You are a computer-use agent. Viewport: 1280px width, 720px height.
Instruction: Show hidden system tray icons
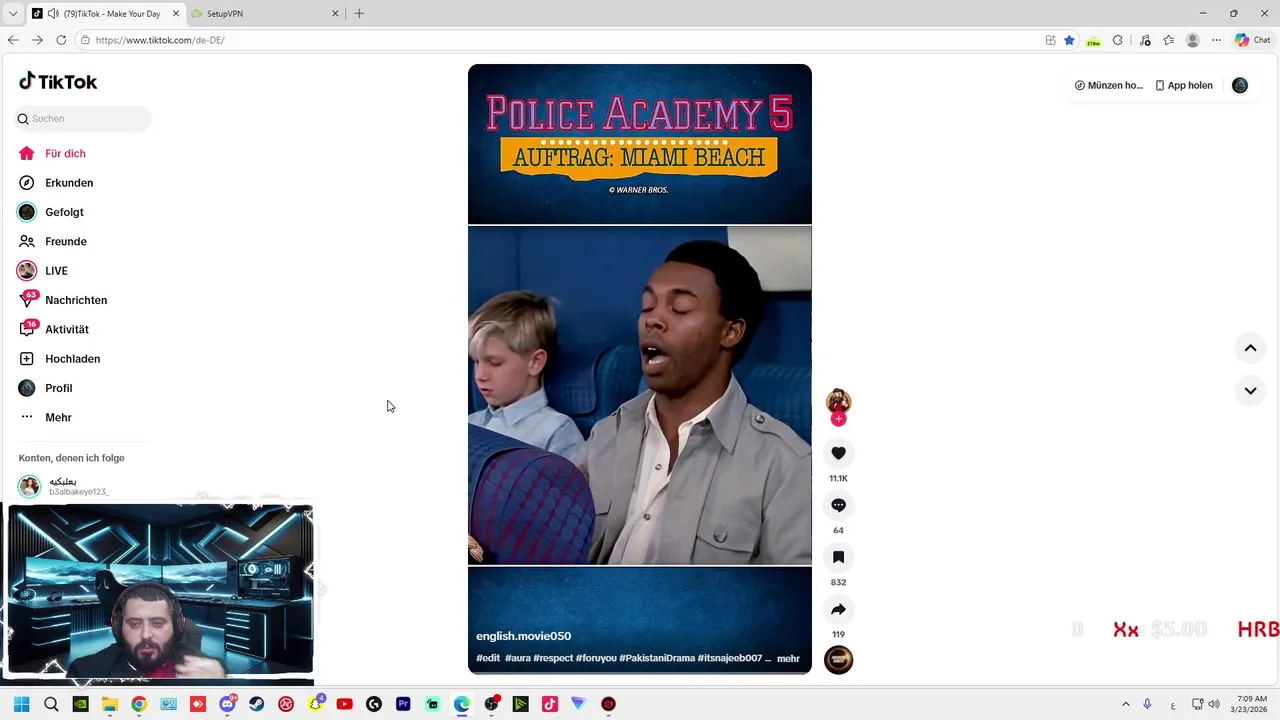pyautogui.click(x=1126, y=704)
